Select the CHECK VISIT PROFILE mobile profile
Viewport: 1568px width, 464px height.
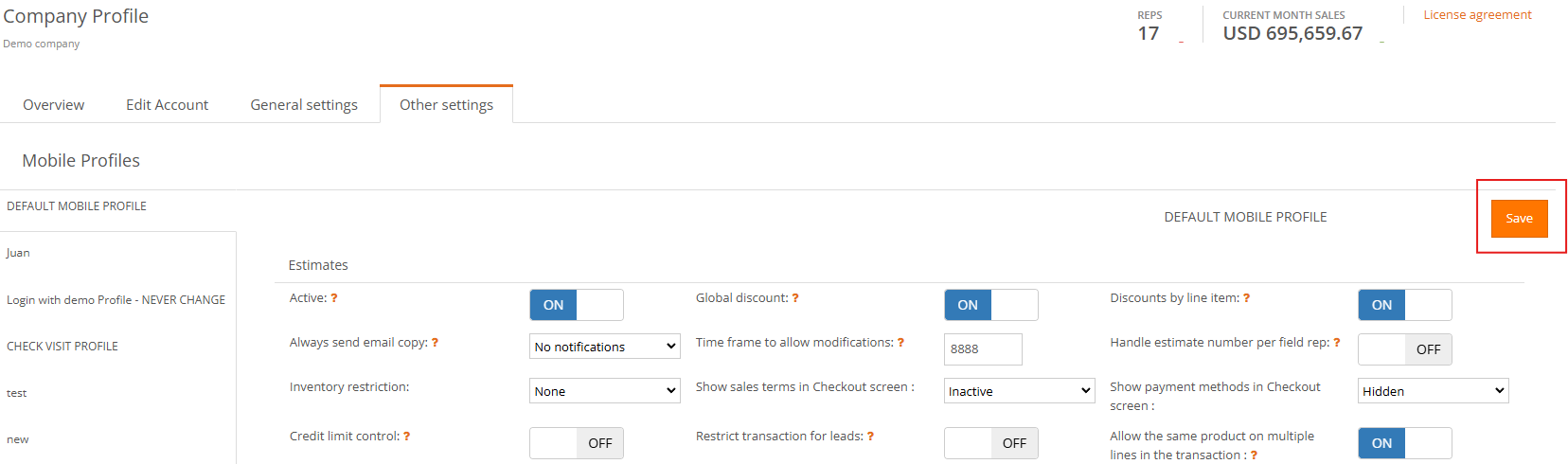pos(62,347)
